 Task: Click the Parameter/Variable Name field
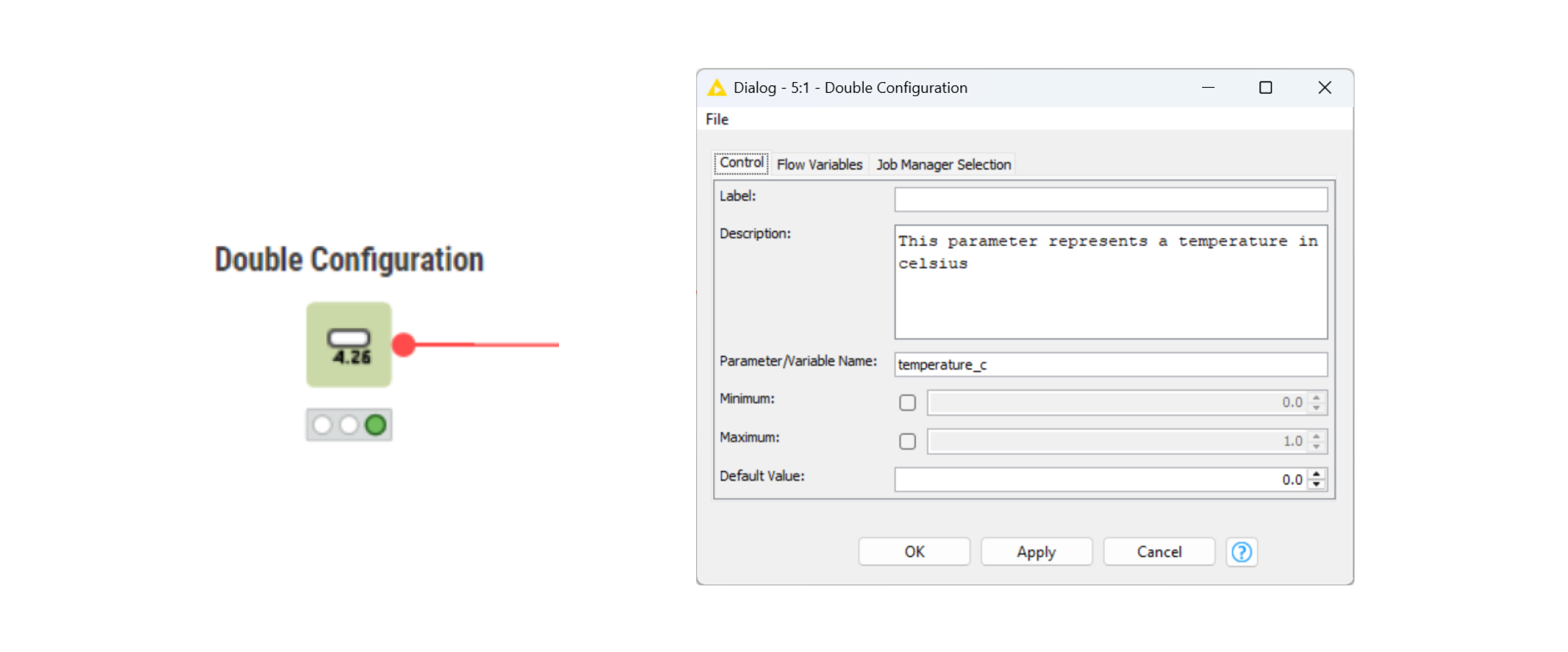tap(1111, 365)
